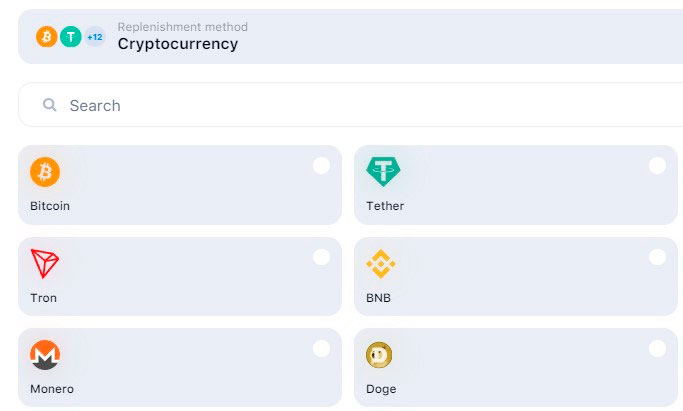Select the Monero radio button
Screen dimensions: 683x411
point(321,348)
